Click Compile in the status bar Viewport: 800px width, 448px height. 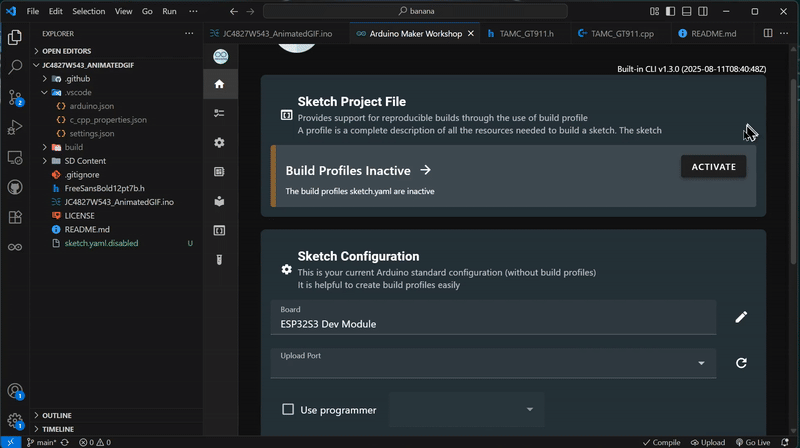(662, 442)
